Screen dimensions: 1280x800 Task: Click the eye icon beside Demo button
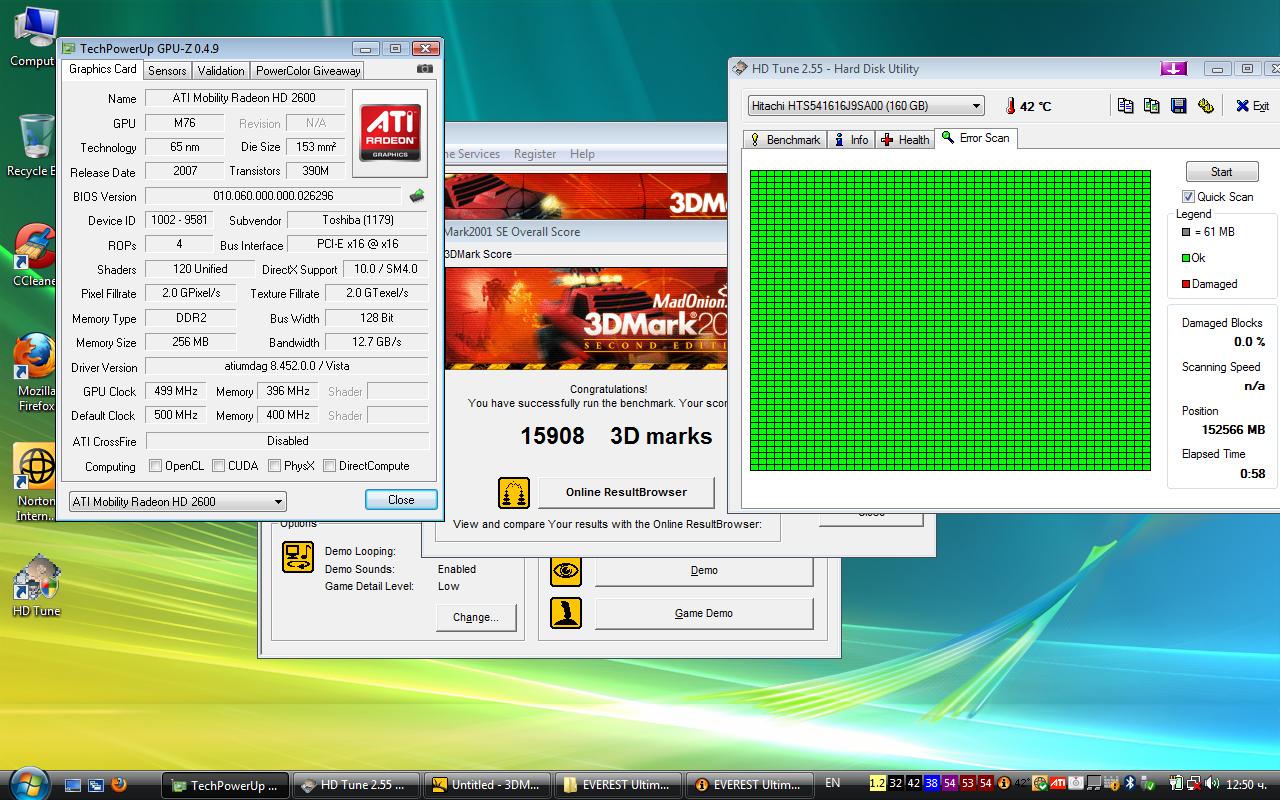pos(566,570)
